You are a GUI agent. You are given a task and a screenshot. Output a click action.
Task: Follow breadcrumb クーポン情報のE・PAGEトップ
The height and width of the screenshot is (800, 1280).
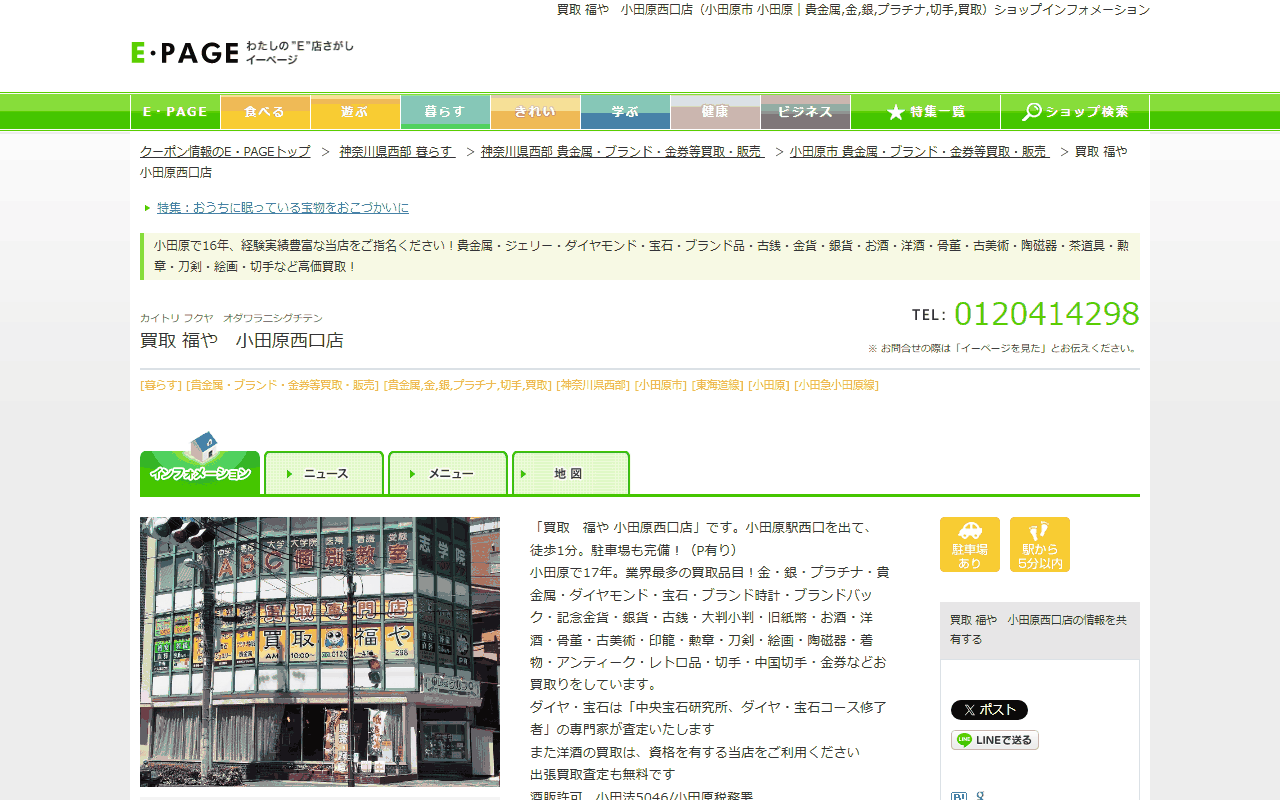tap(225, 152)
